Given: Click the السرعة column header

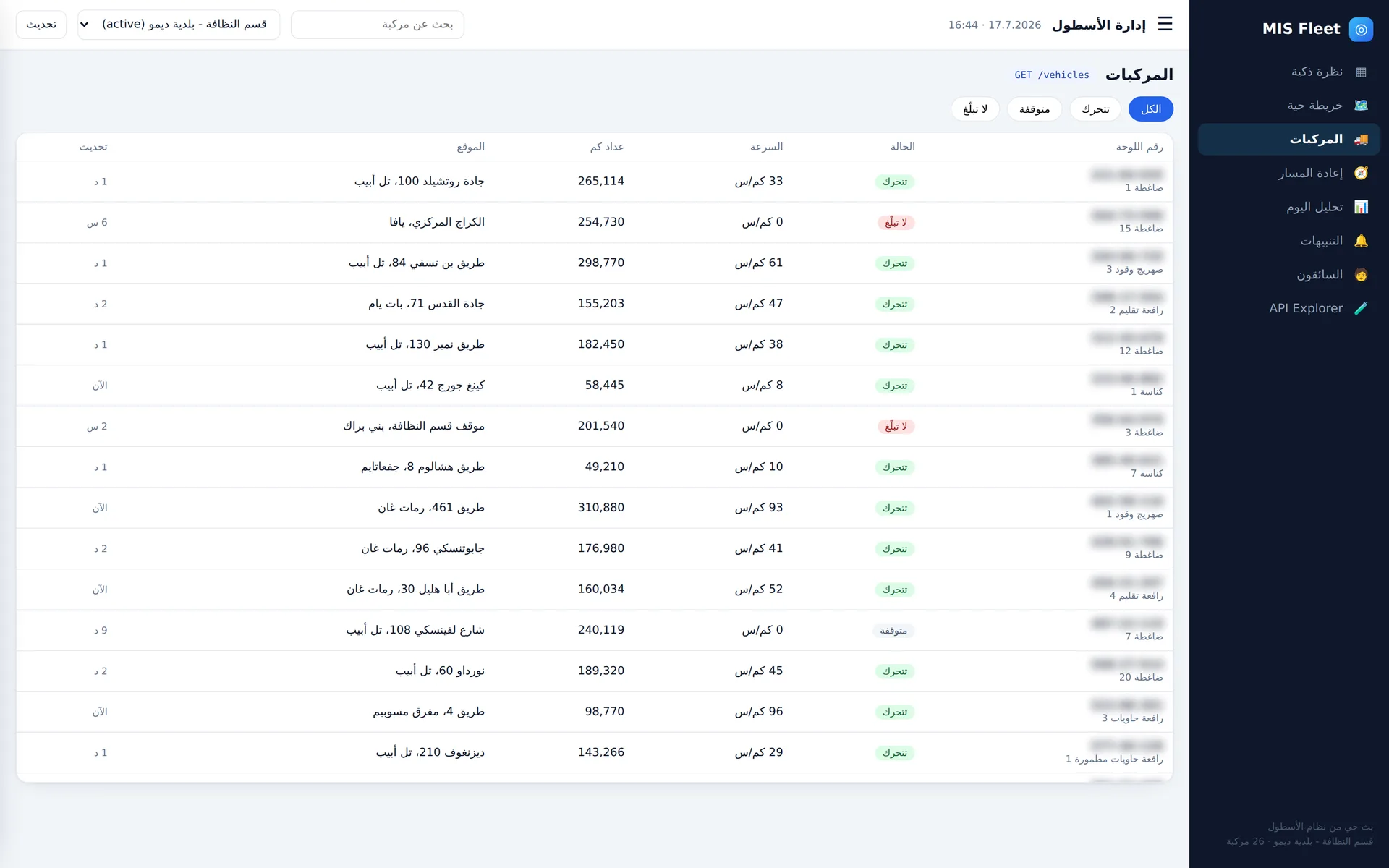Looking at the screenshot, I should tap(766, 147).
